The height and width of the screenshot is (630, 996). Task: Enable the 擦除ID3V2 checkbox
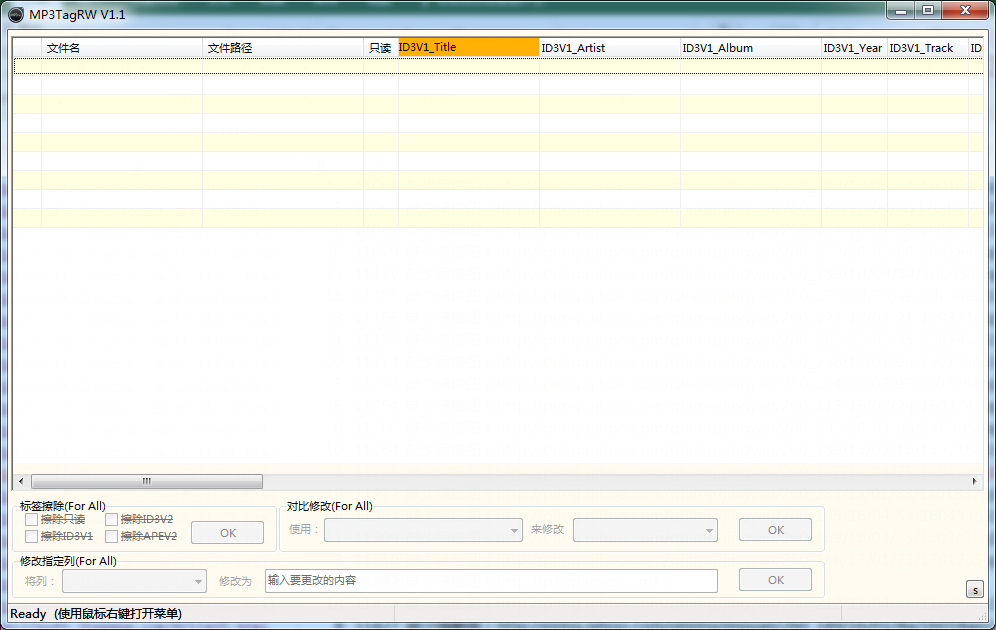tap(111, 519)
